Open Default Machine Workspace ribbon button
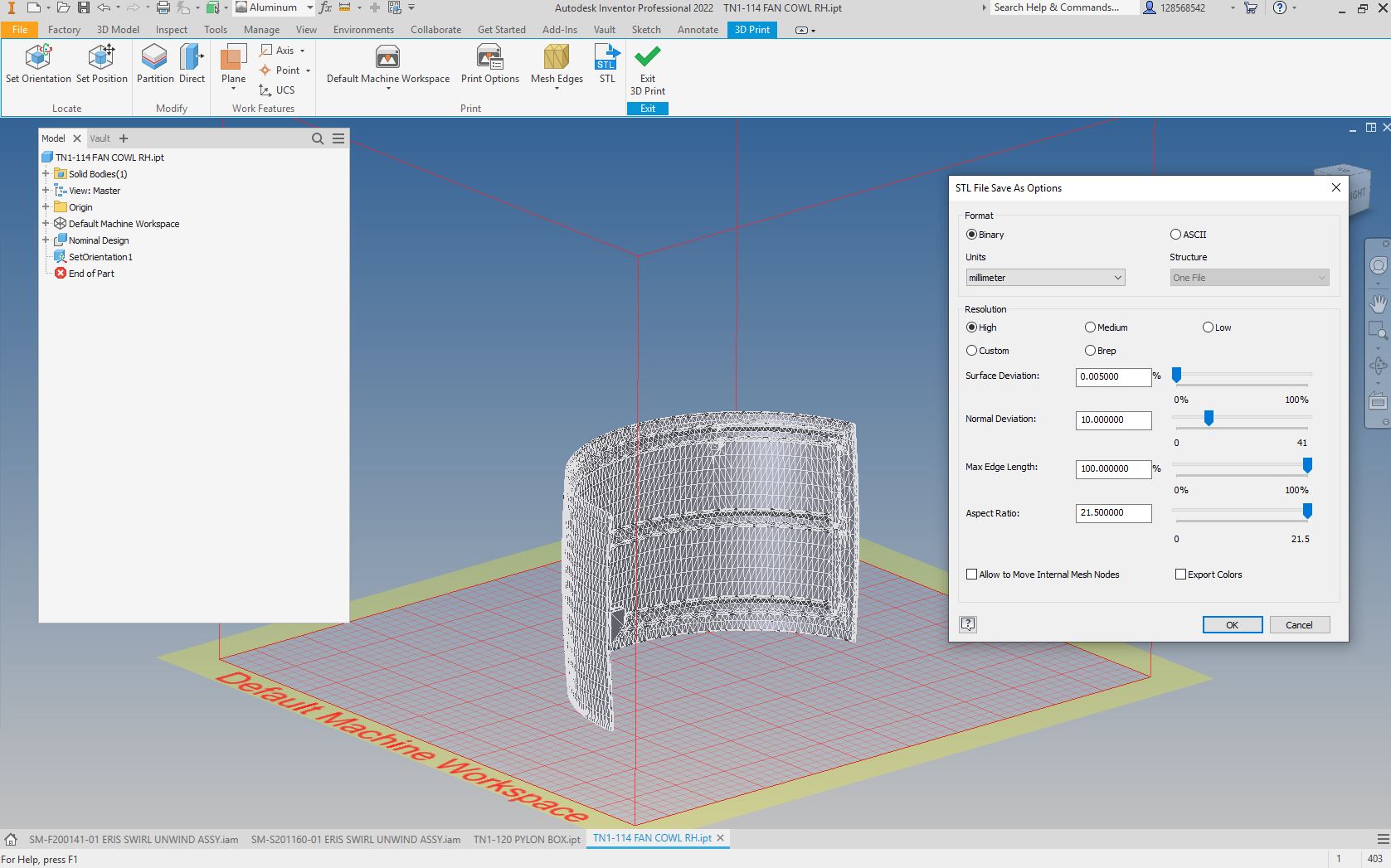 [x=388, y=65]
